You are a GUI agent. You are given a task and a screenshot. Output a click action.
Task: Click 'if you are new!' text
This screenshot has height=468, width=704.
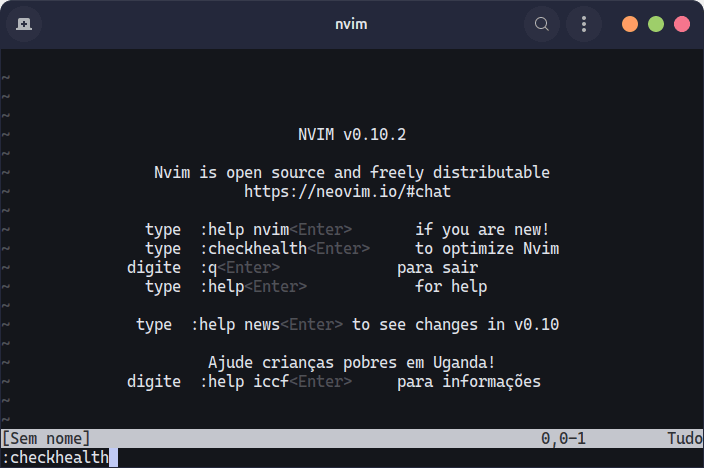482,230
